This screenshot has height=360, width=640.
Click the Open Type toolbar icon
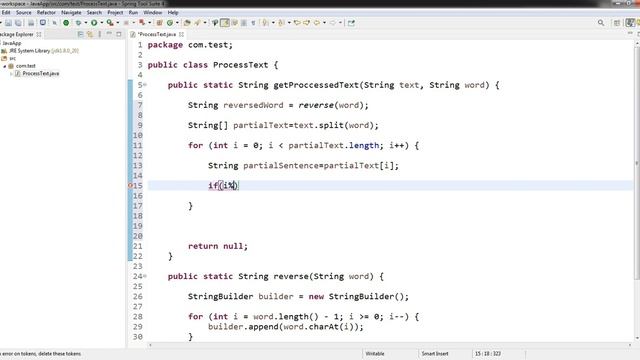[x=187, y=23]
